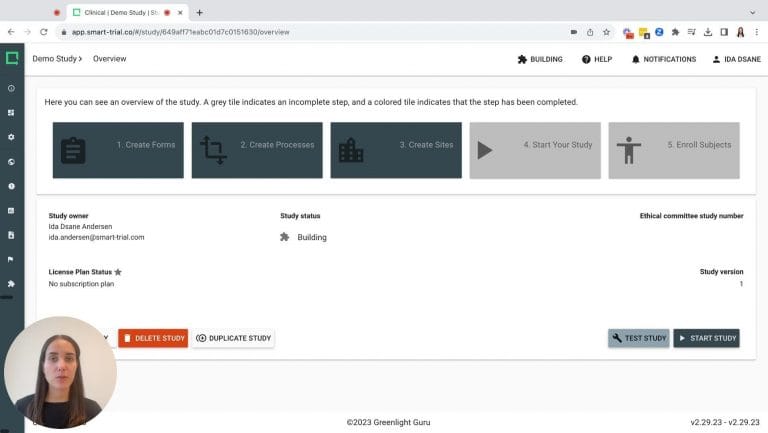
Task: Click Demo Study in the breadcrumb
Action: (55, 59)
